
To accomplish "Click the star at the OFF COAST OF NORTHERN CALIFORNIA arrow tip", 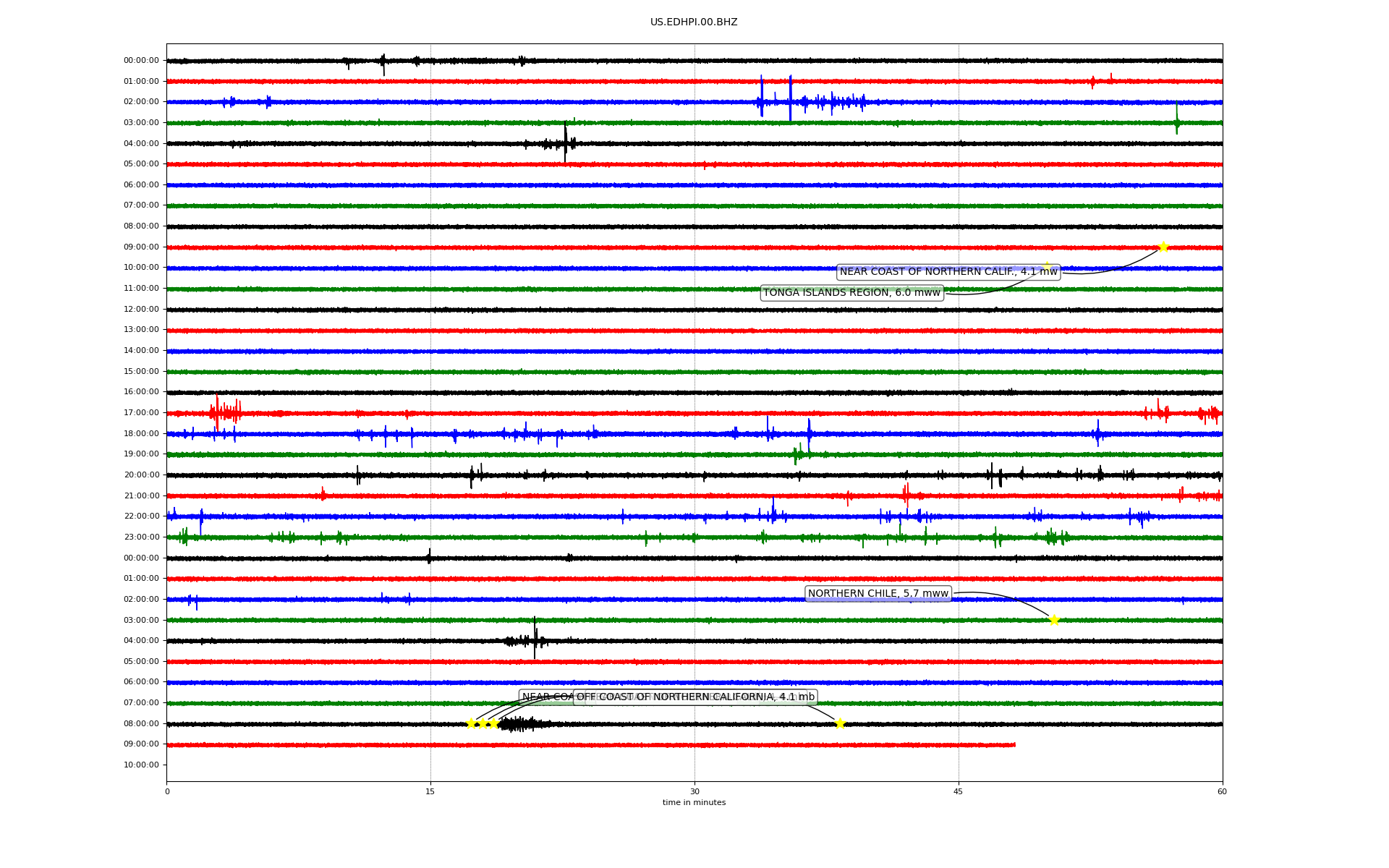I will 840,723.
